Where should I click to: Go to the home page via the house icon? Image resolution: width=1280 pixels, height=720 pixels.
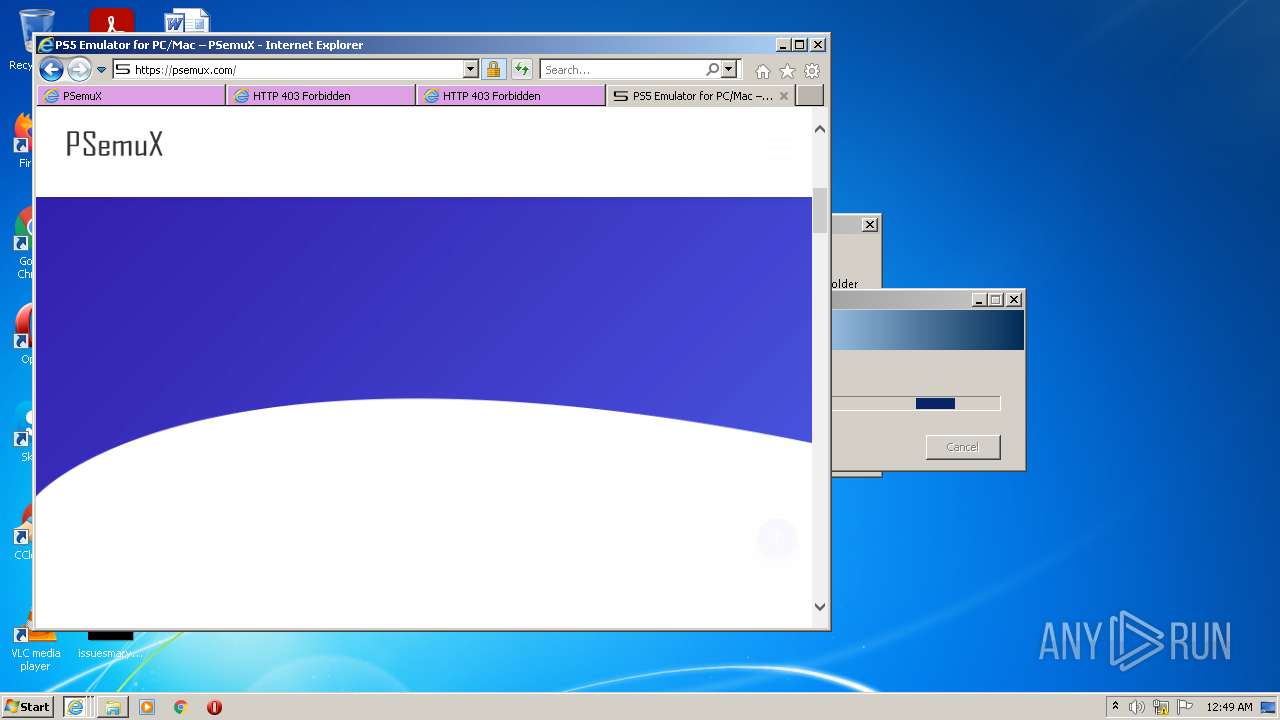[x=763, y=71]
